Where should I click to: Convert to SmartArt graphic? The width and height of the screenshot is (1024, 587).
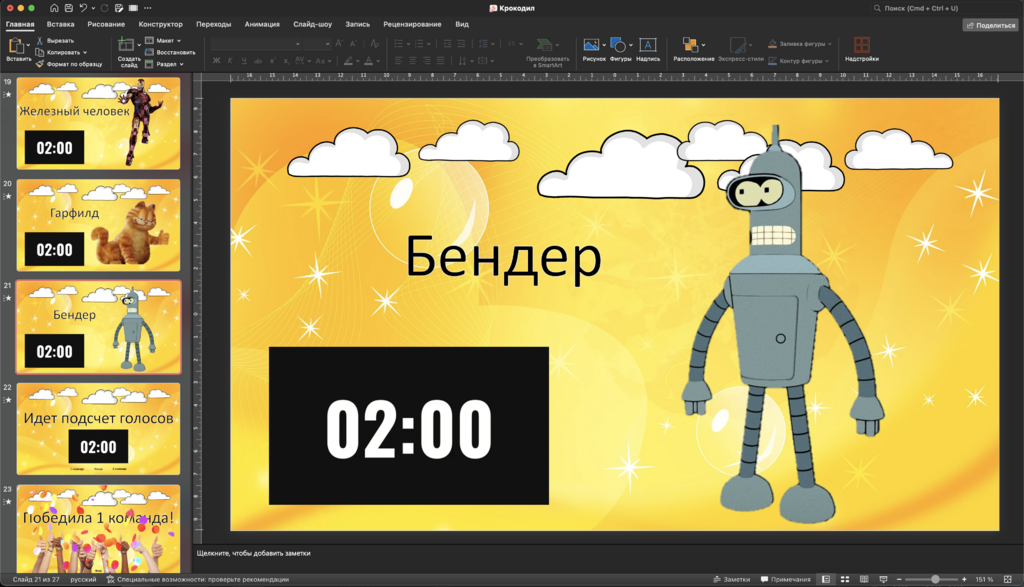tap(547, 52)
